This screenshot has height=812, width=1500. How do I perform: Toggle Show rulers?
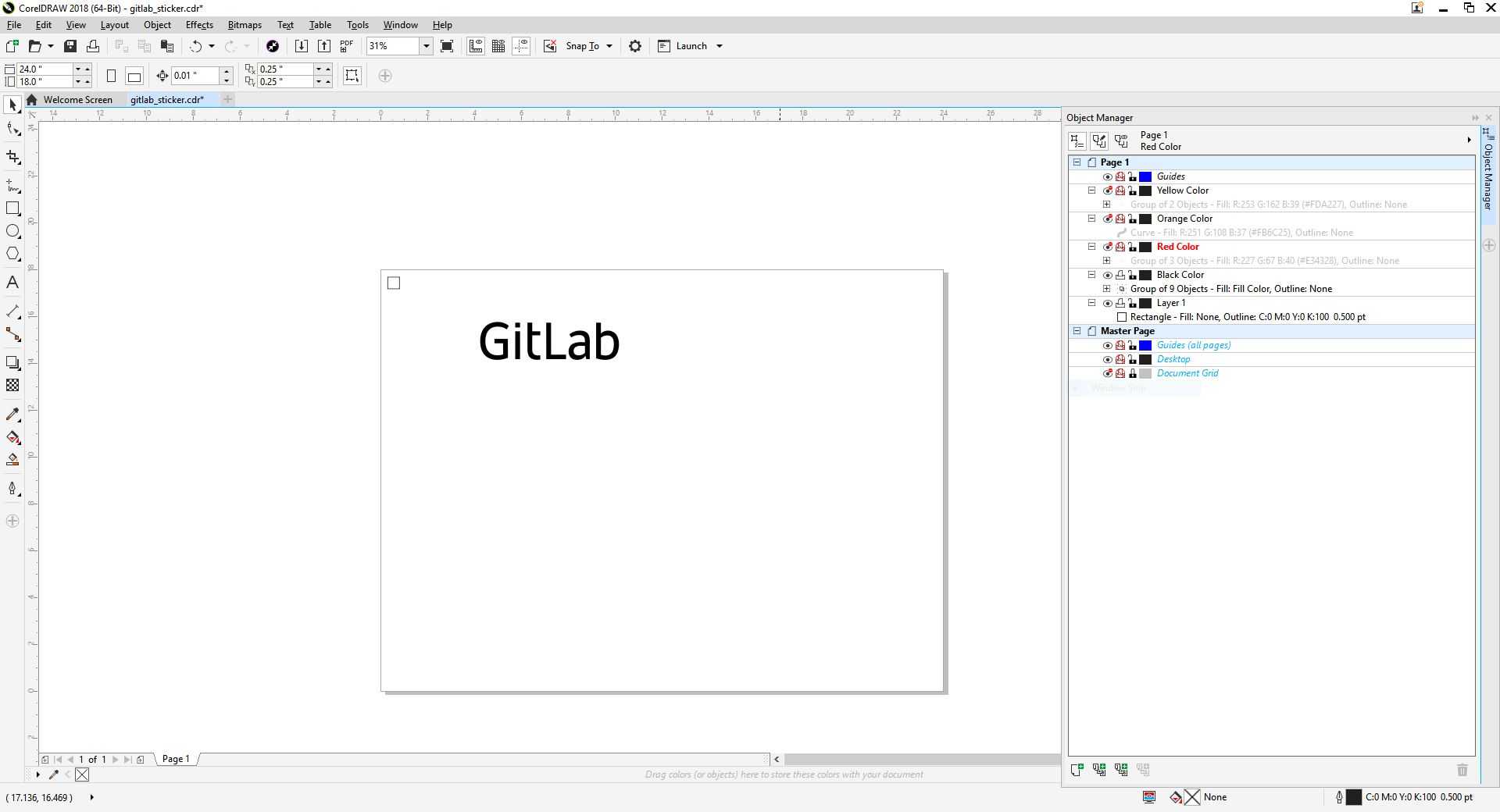(476, 46)
